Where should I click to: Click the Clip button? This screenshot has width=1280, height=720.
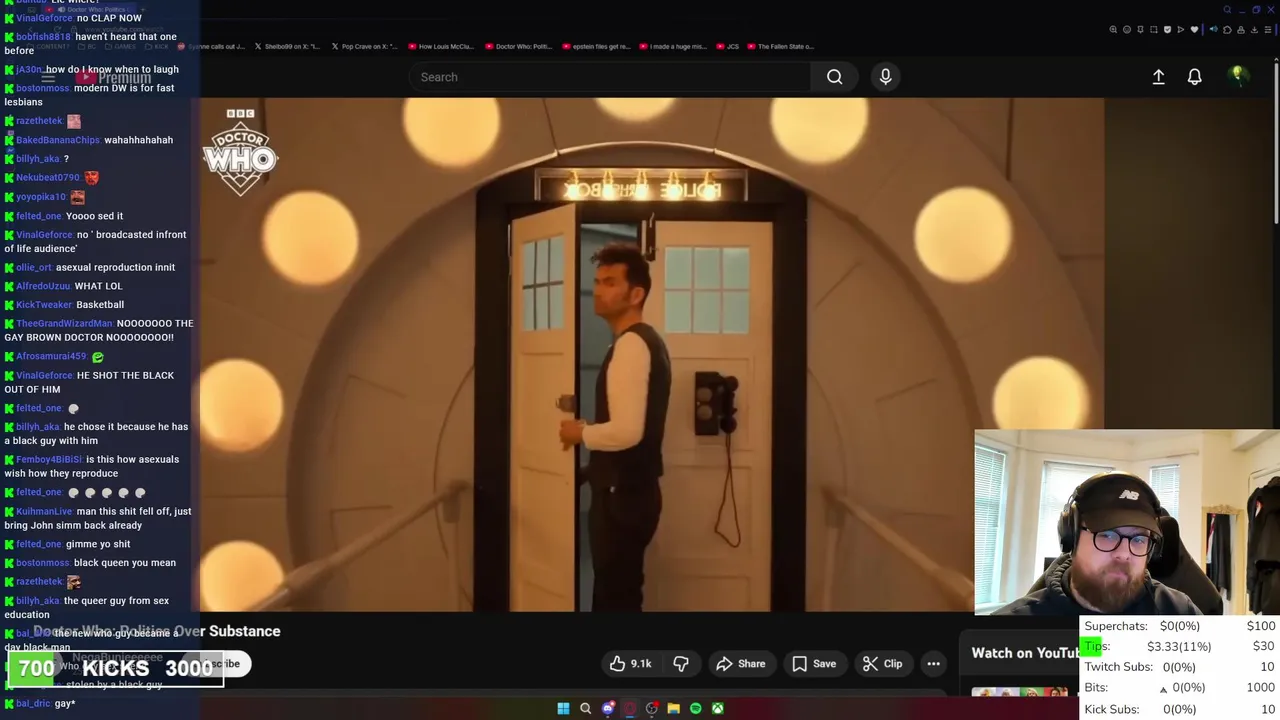(x=882, y=664)
